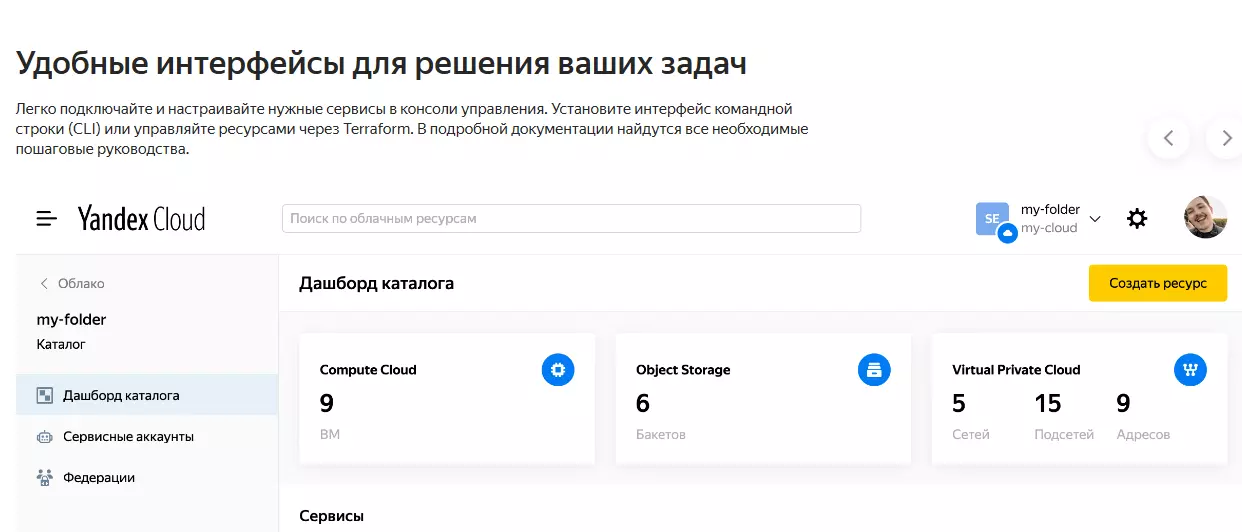Open the user profile avatar
The width and height of the screenshot is (1242, 532).
click(1205, 217)
